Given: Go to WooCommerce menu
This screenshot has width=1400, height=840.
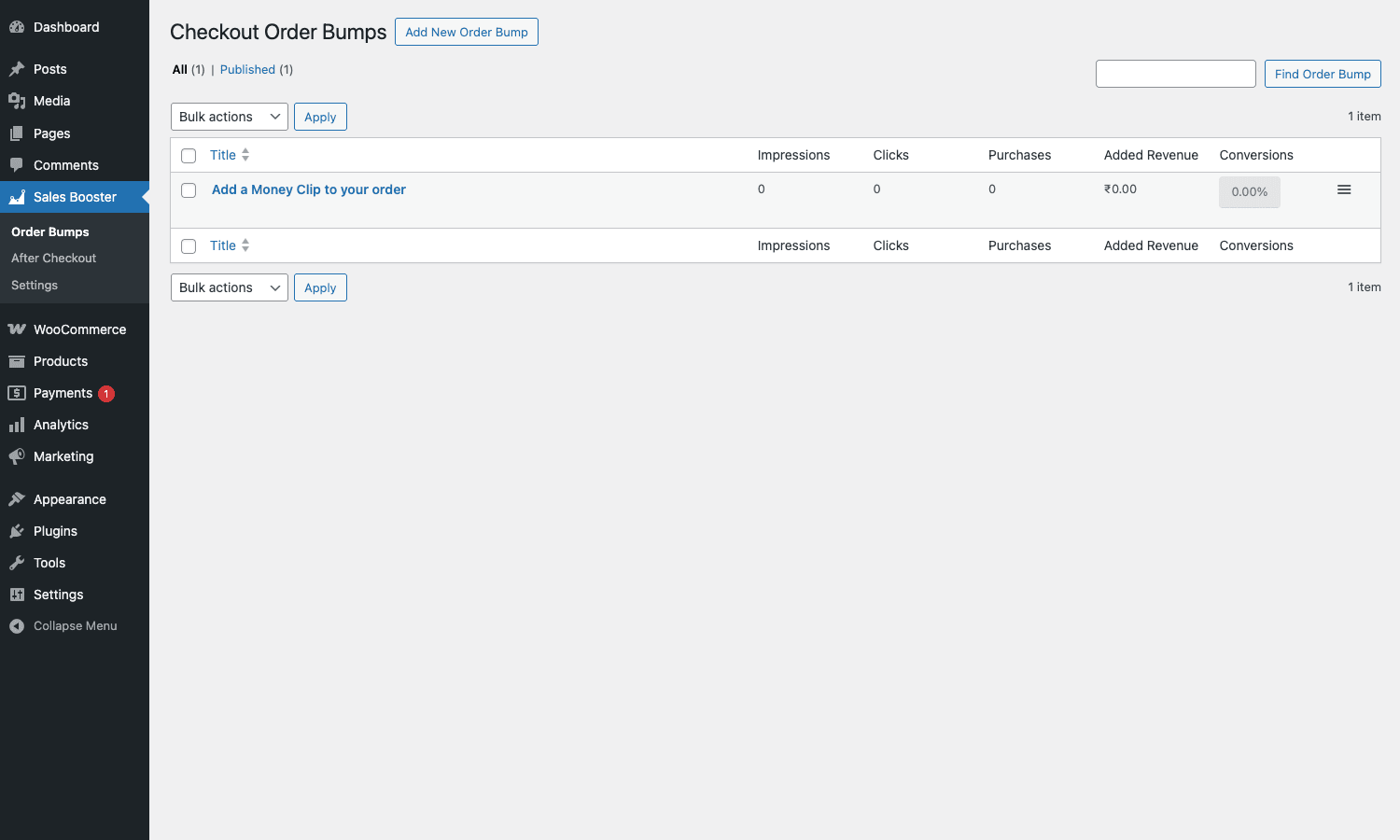Looking at the screenshot, I should click(x=75, y=329).
